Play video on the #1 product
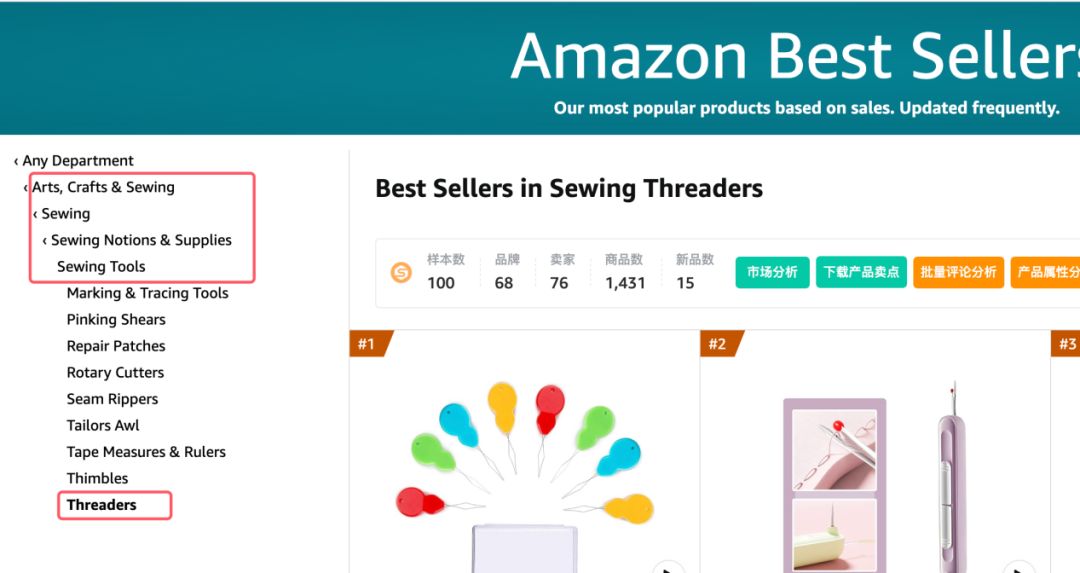Viewport: 1080px width, 573px height. (668, 568)
